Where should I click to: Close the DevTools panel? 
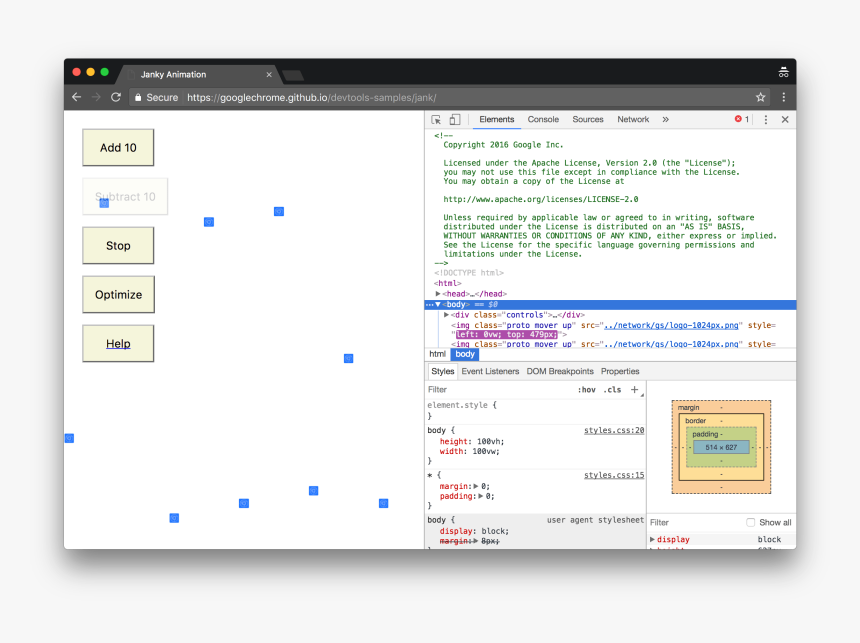(x=785, y=120)
